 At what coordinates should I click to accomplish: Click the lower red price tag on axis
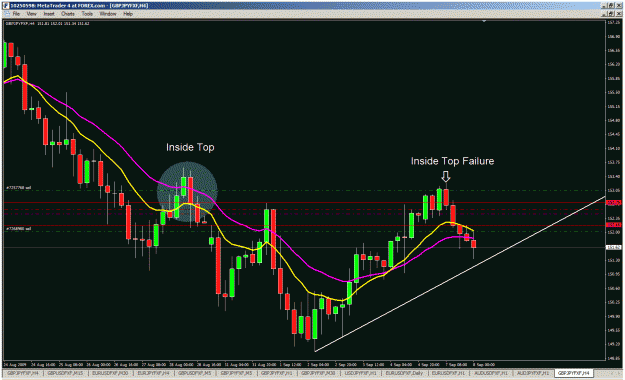[613, 225]
